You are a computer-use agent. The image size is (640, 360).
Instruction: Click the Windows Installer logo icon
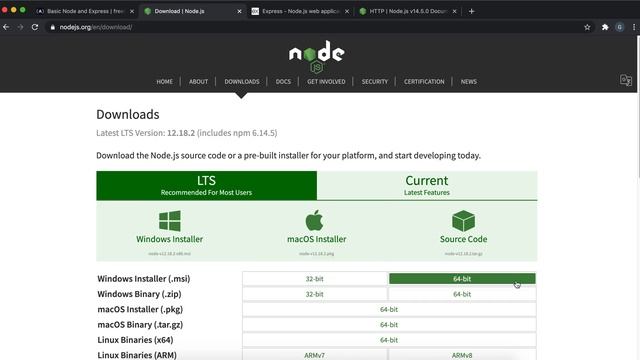[x=169, y=221]
